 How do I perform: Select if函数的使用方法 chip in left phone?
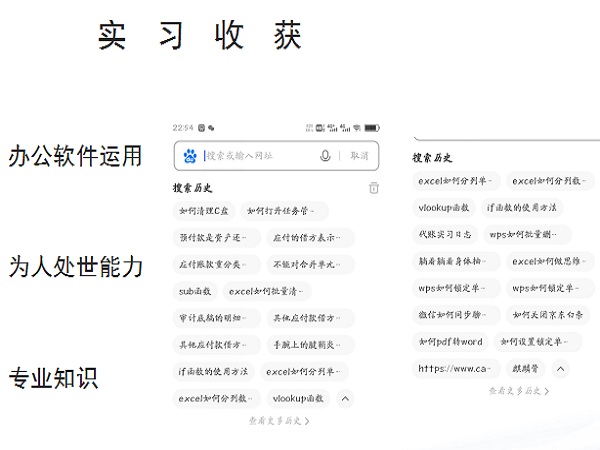tap(214, 372)
